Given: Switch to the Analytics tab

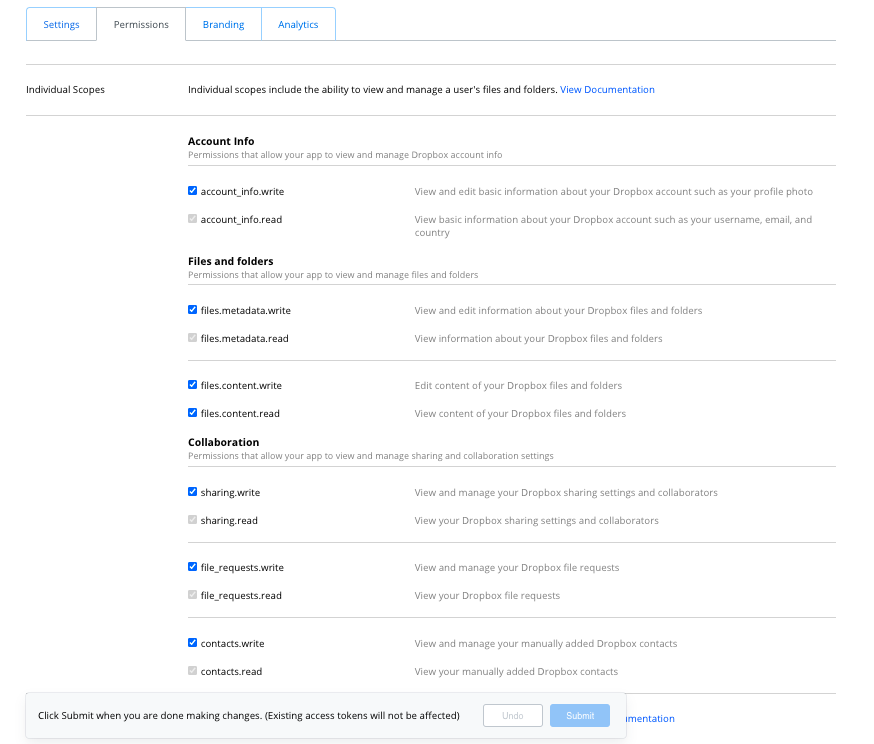Looking at the screenshot, I should pos(297,24).
